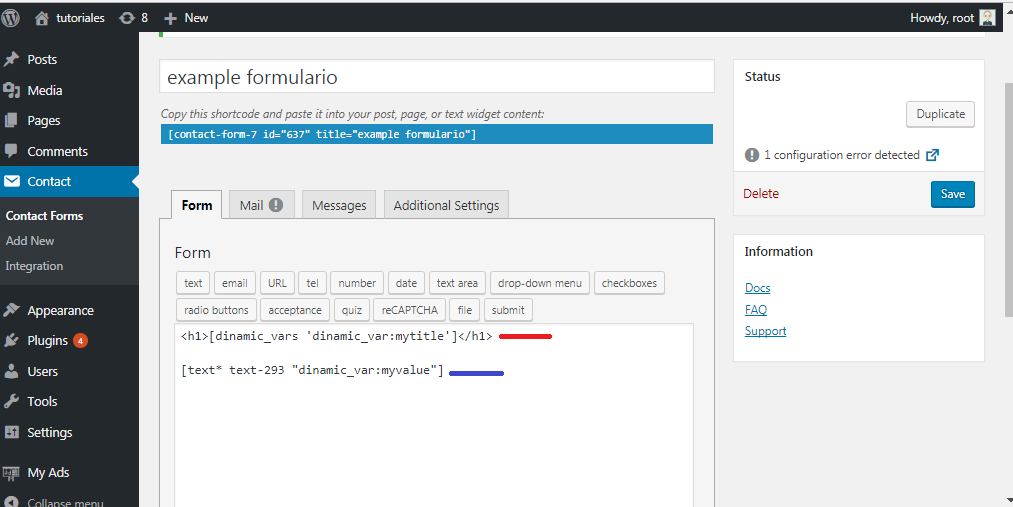The image size is (1013, 507).
Task: Click the Posts pushpin icon
Action: pos(12,59)
